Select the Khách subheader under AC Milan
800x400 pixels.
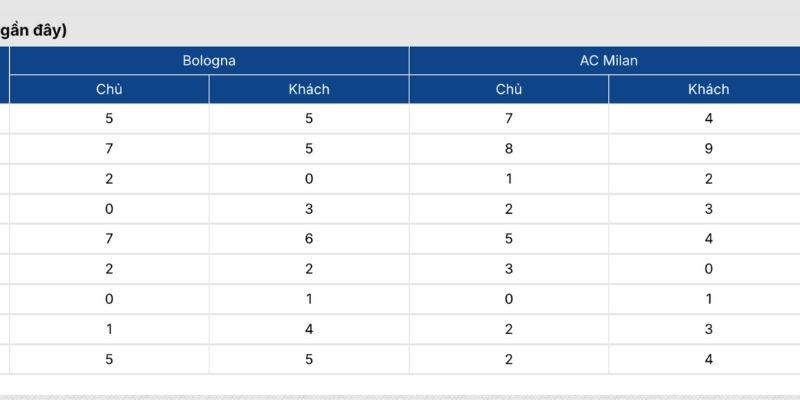[708, 89]
